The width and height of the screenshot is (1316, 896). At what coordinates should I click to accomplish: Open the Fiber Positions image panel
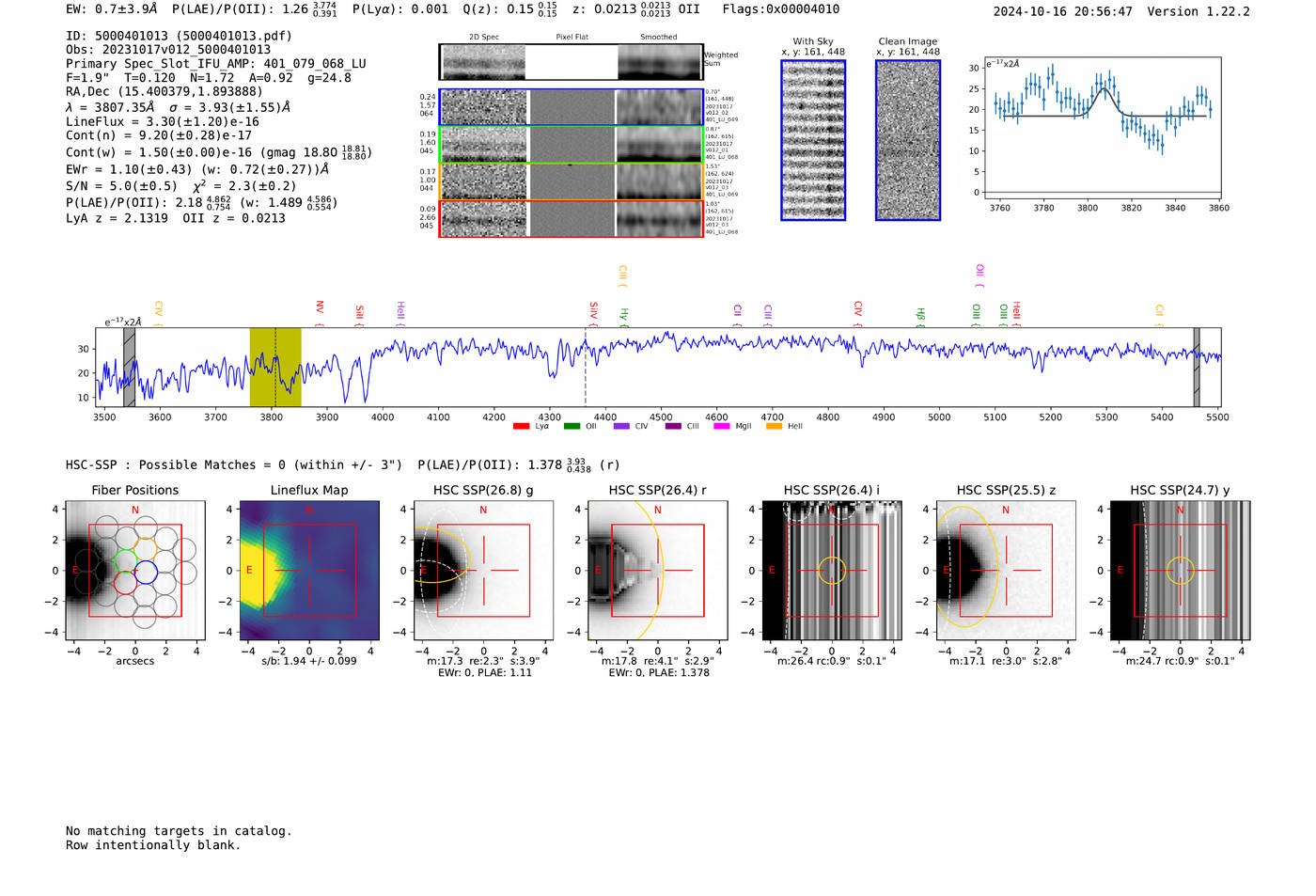click(x=135, y=571)
